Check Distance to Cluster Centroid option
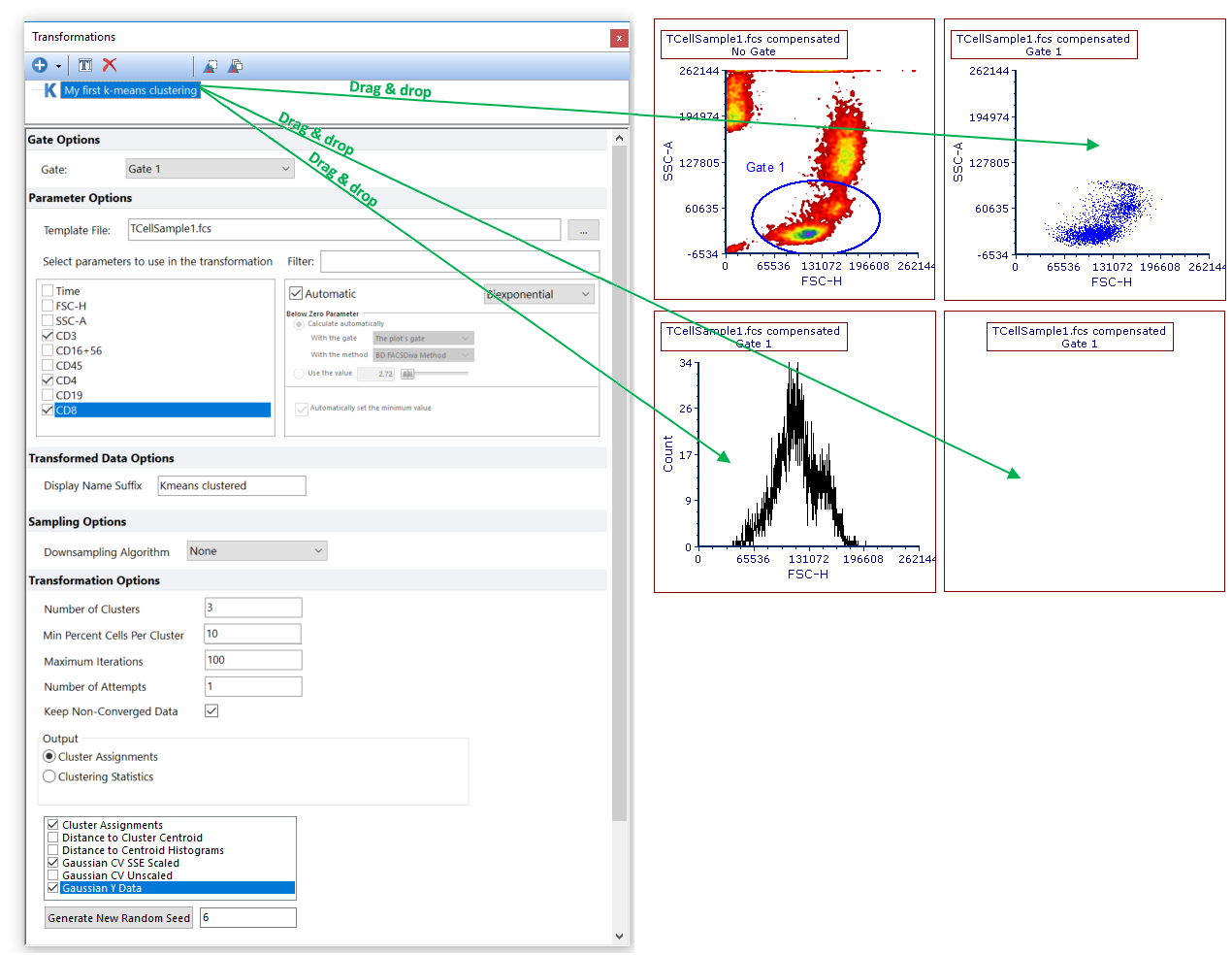1232x955 pixels. pos(53,838)
